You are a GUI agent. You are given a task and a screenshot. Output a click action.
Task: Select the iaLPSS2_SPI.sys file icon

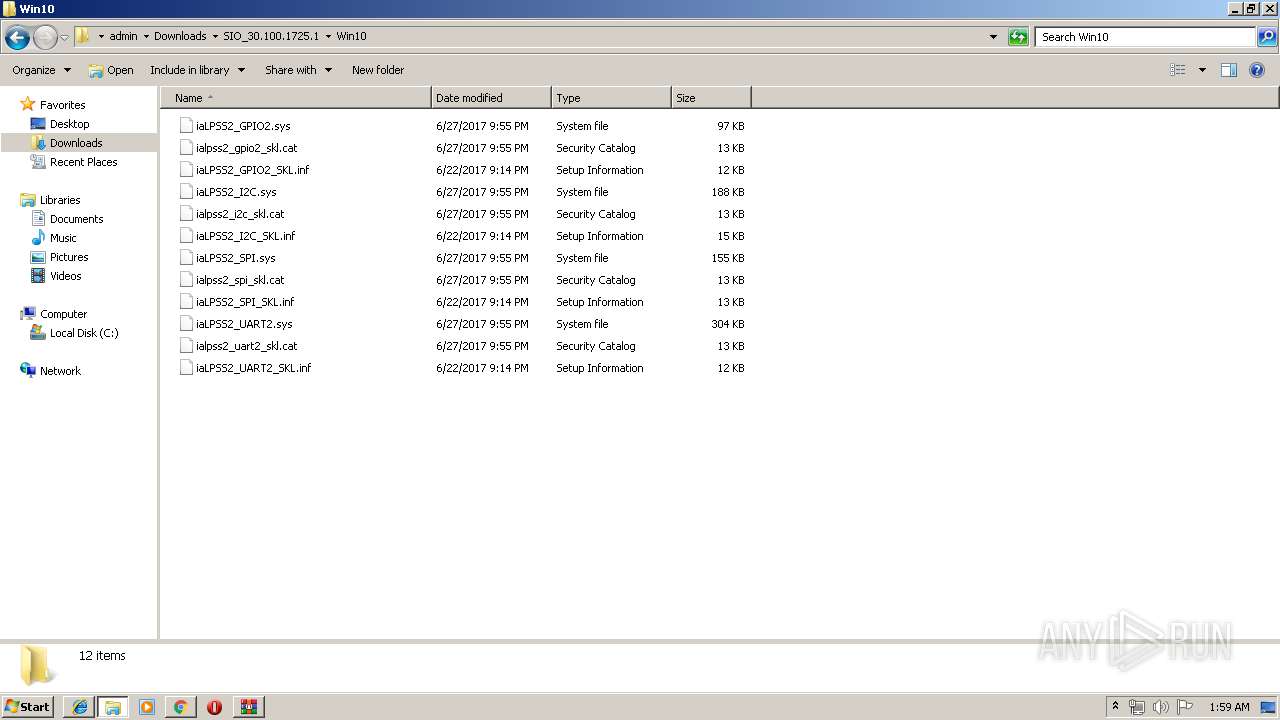tap(186, 258)
